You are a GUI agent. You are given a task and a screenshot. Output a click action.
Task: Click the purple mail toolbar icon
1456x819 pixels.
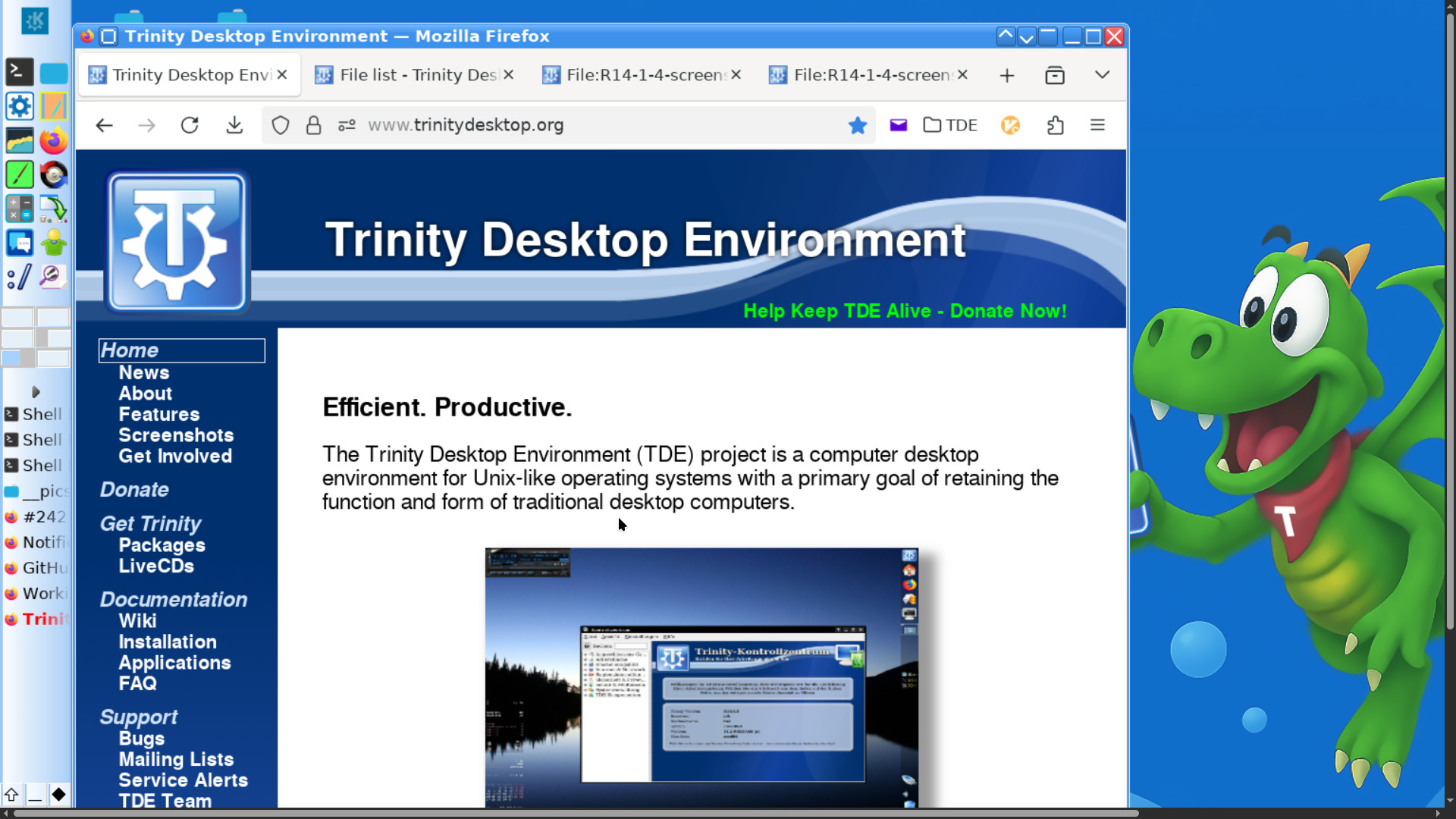click(x=899, y=125)
